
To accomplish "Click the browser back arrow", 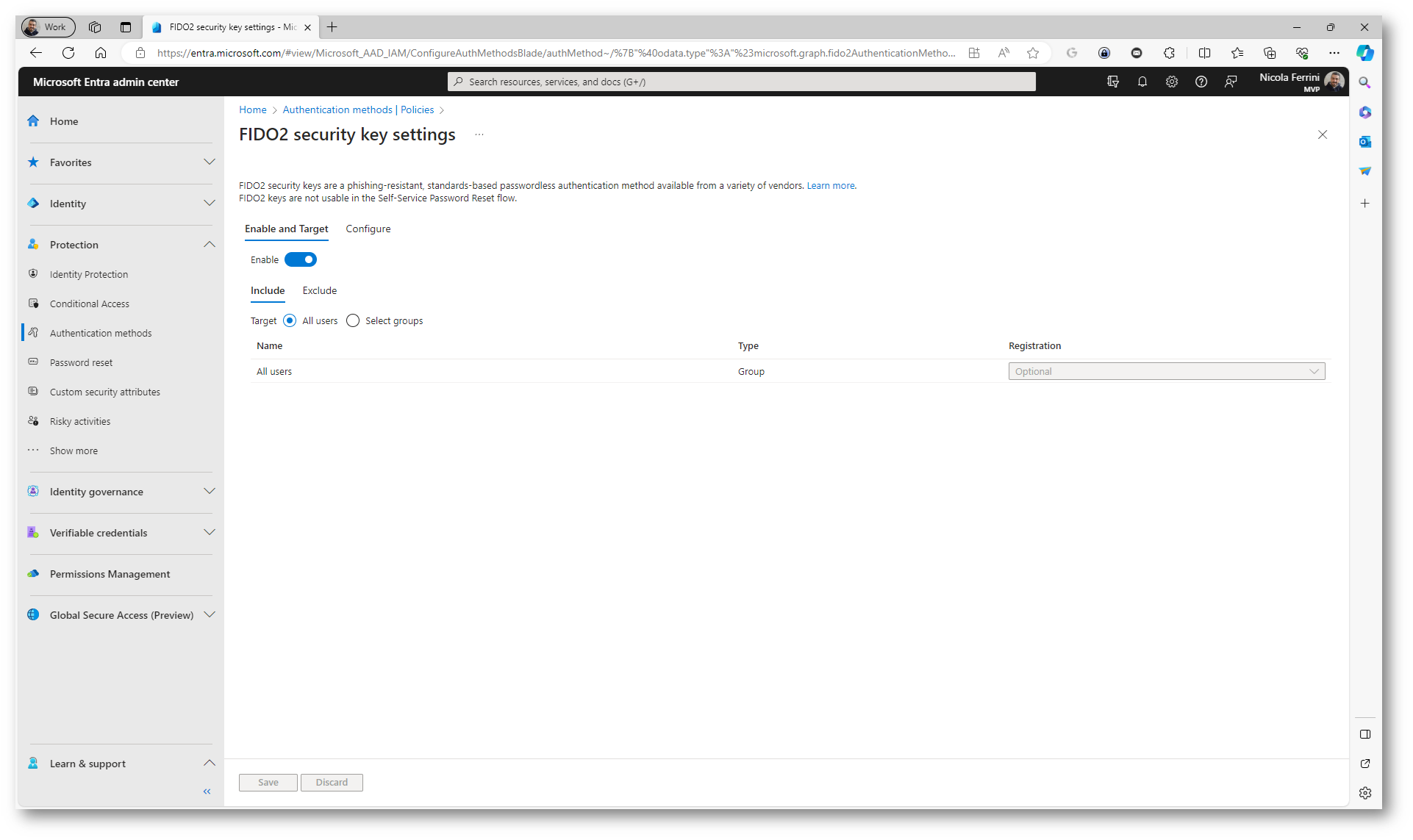I will click(x=36, y=53).
